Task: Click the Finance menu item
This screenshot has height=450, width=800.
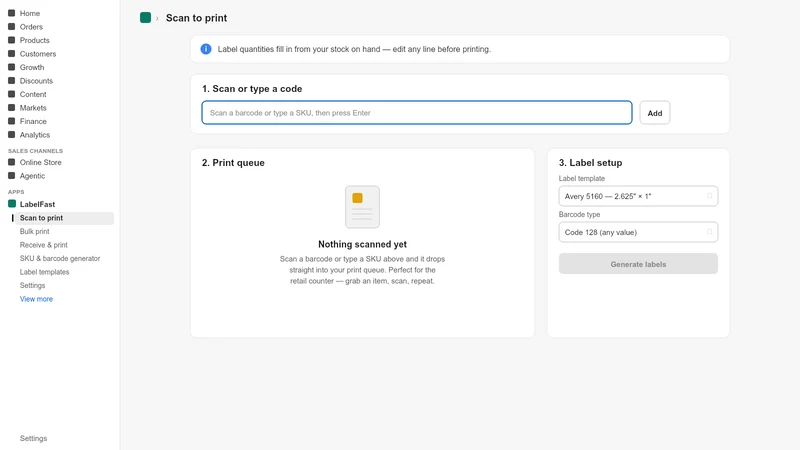Action: [33, 121]
